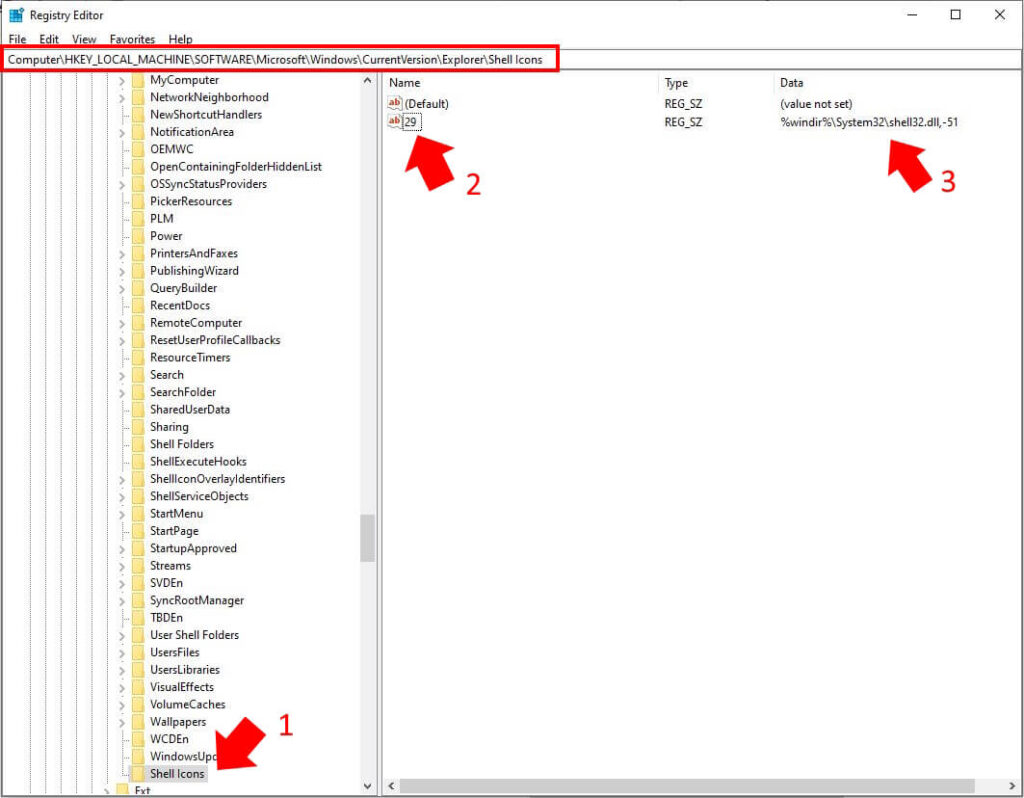This screenshot has width=1024, height=798.
Task: Open the Edit menu
Action: (x=49, y=39)
